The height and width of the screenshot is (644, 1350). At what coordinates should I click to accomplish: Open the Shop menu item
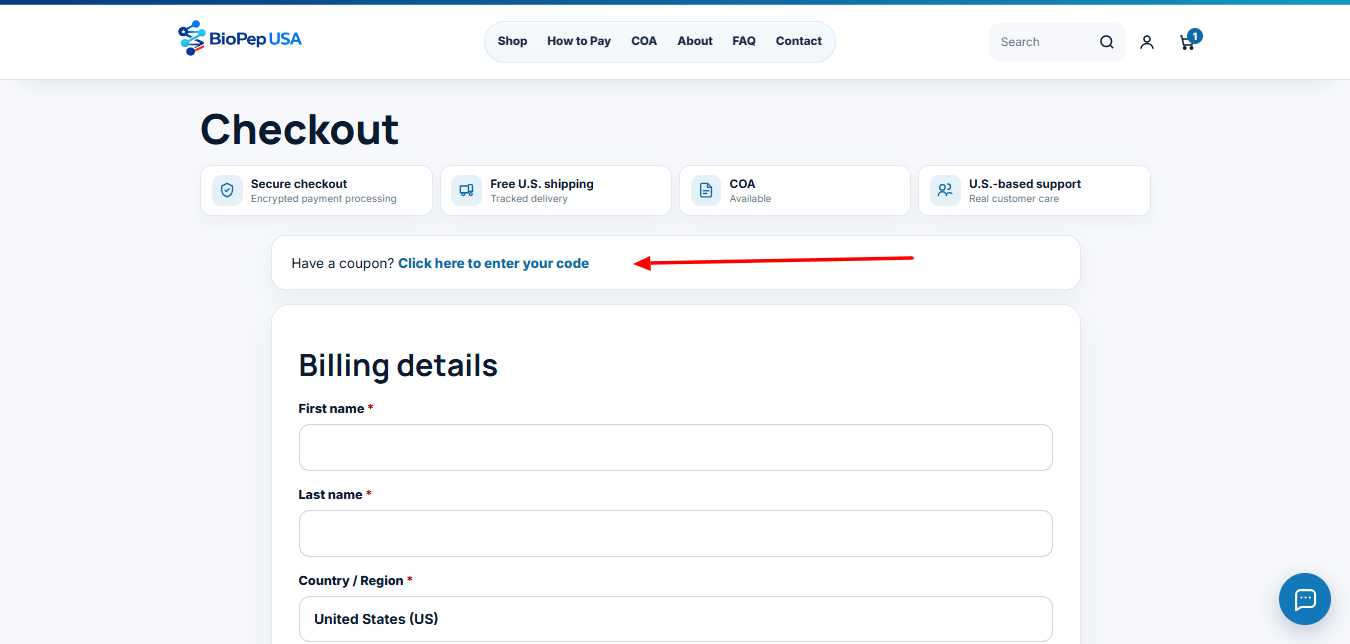coord(512,41)
